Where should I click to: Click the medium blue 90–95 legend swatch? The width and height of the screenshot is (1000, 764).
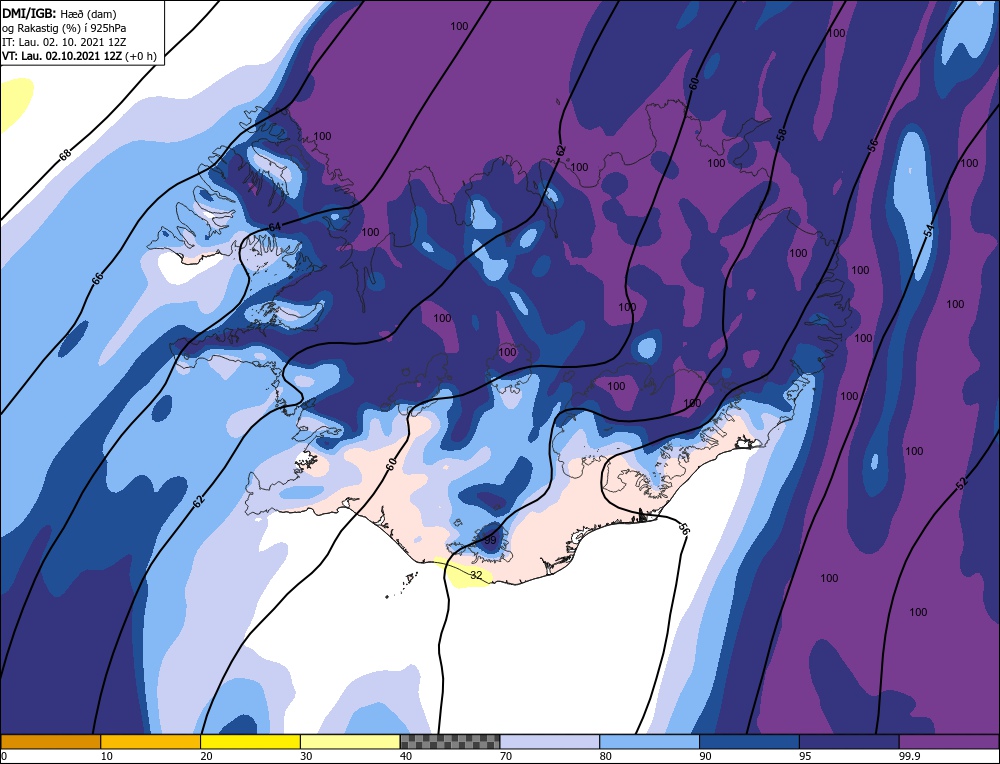click(749, 742)
